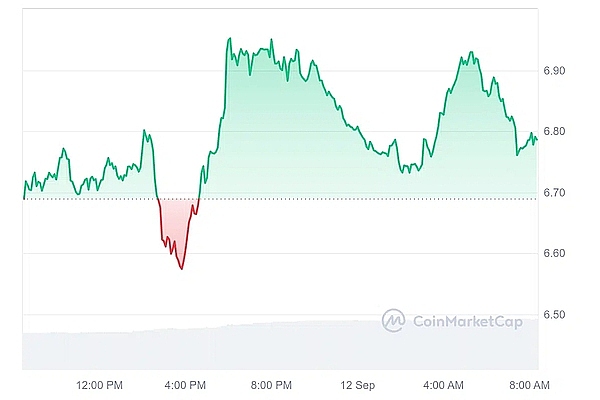The height and width of the screenshot is (400, 600).
Task: Select the 12 Sep date label
Action: (x=359, y=385)
